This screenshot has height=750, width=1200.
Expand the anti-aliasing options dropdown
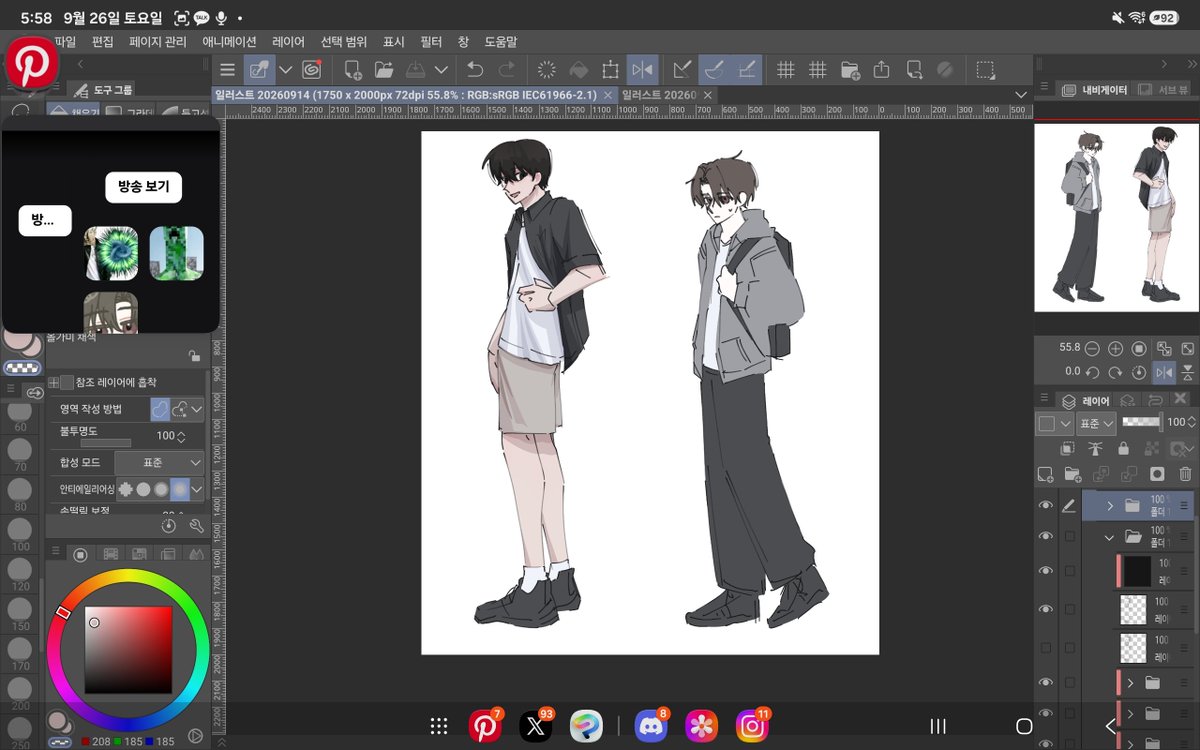[197, 490]
